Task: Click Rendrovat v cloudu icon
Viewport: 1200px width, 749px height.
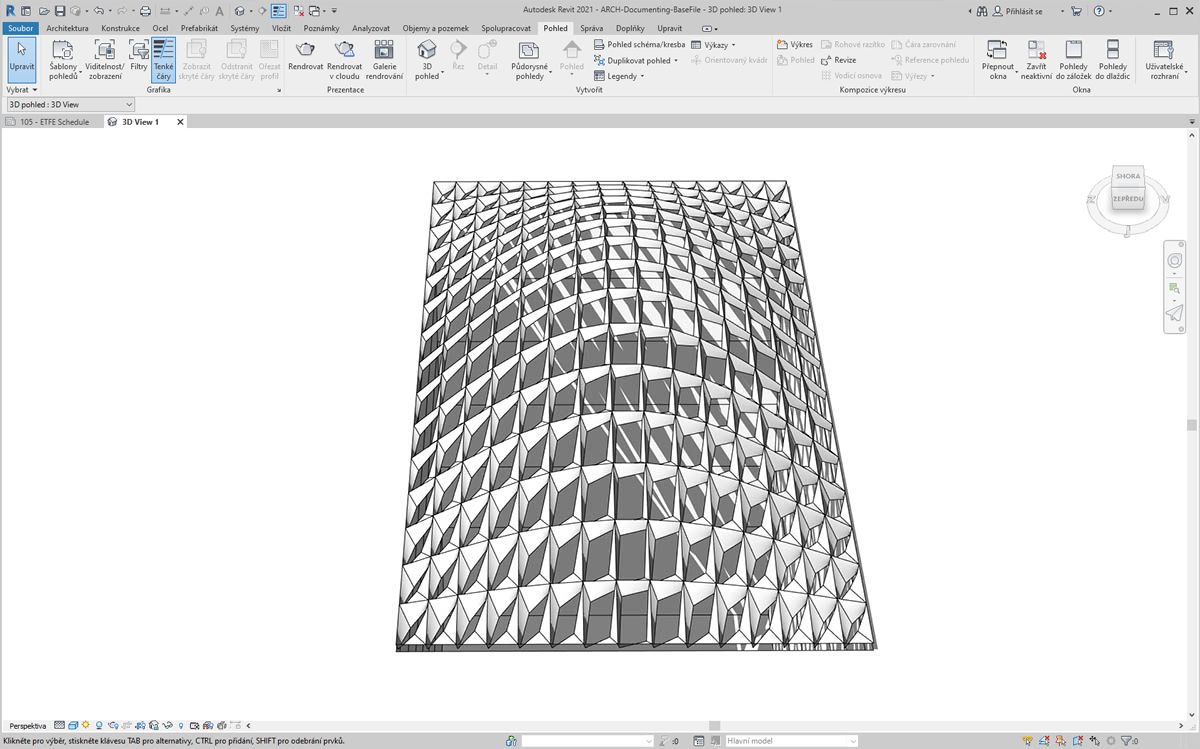Action: point(345,50)
